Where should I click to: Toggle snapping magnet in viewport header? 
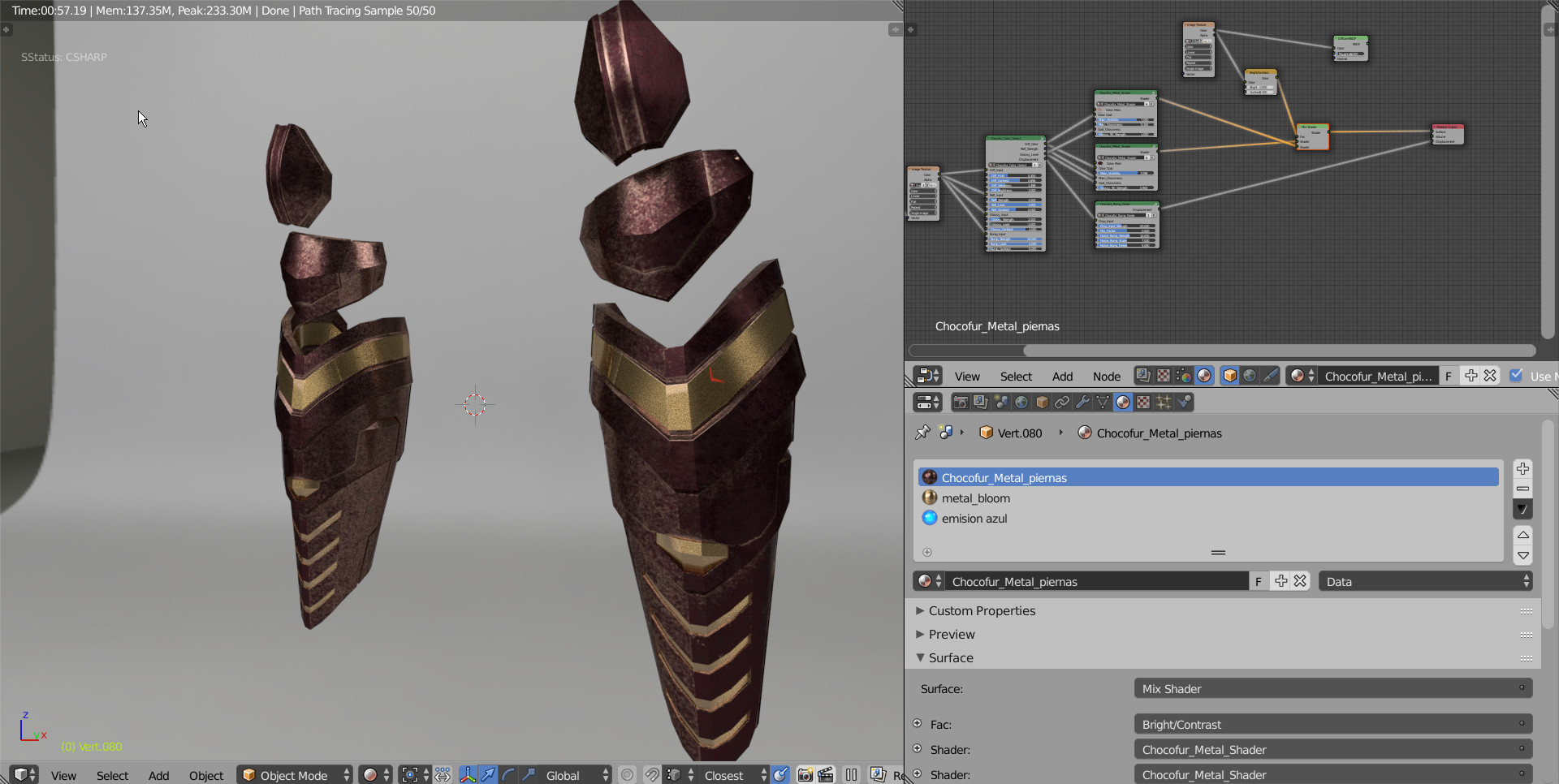coord(651,775)
